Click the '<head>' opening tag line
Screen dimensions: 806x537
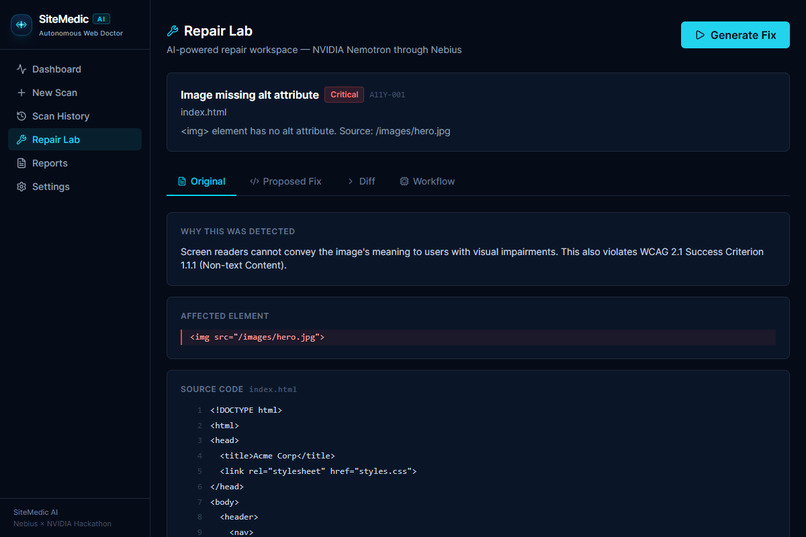224,440
